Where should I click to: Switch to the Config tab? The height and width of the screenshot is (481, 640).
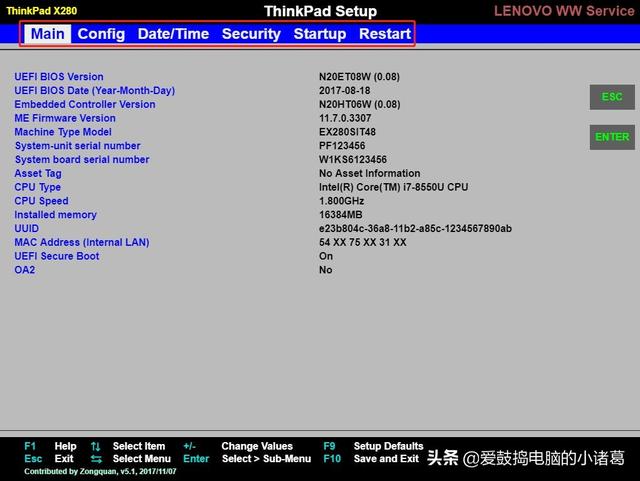101,34
